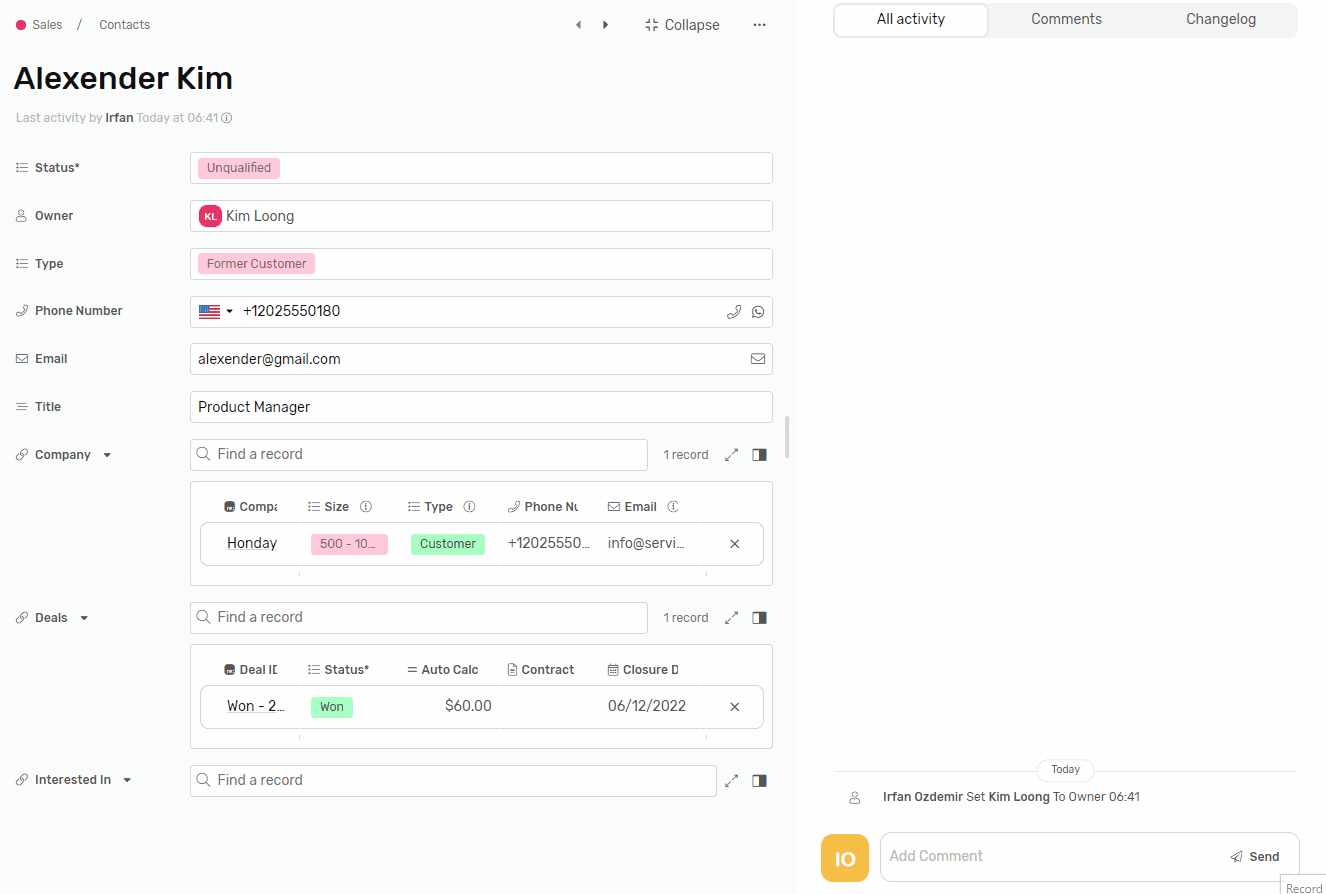Image resolution: width=1326 pixels, height=894 pixels.
Task: Expand the Deals field dropdown arrow
Action: pos(84,618)
